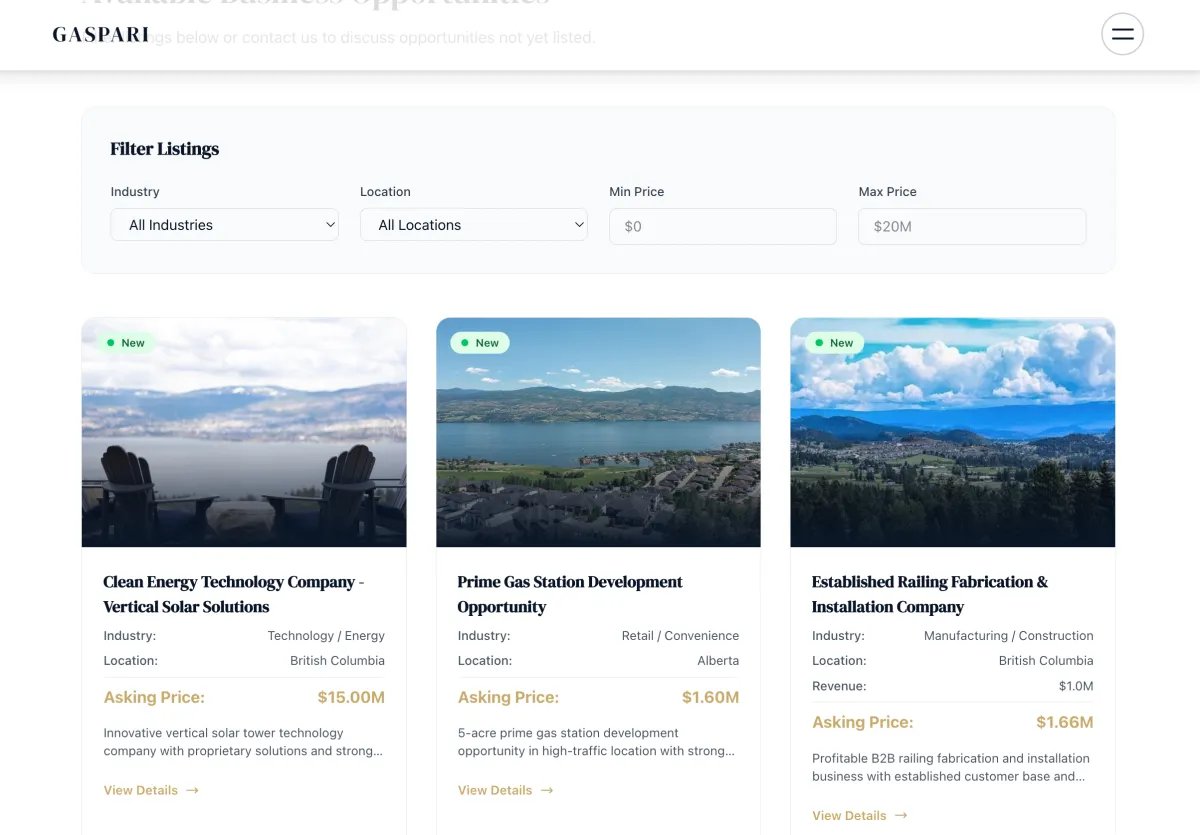Image resolution: width=1200 pixels, height=835 pixels.
Task: Expand the All Industries dropdown
Action: [x=224, y=225]
